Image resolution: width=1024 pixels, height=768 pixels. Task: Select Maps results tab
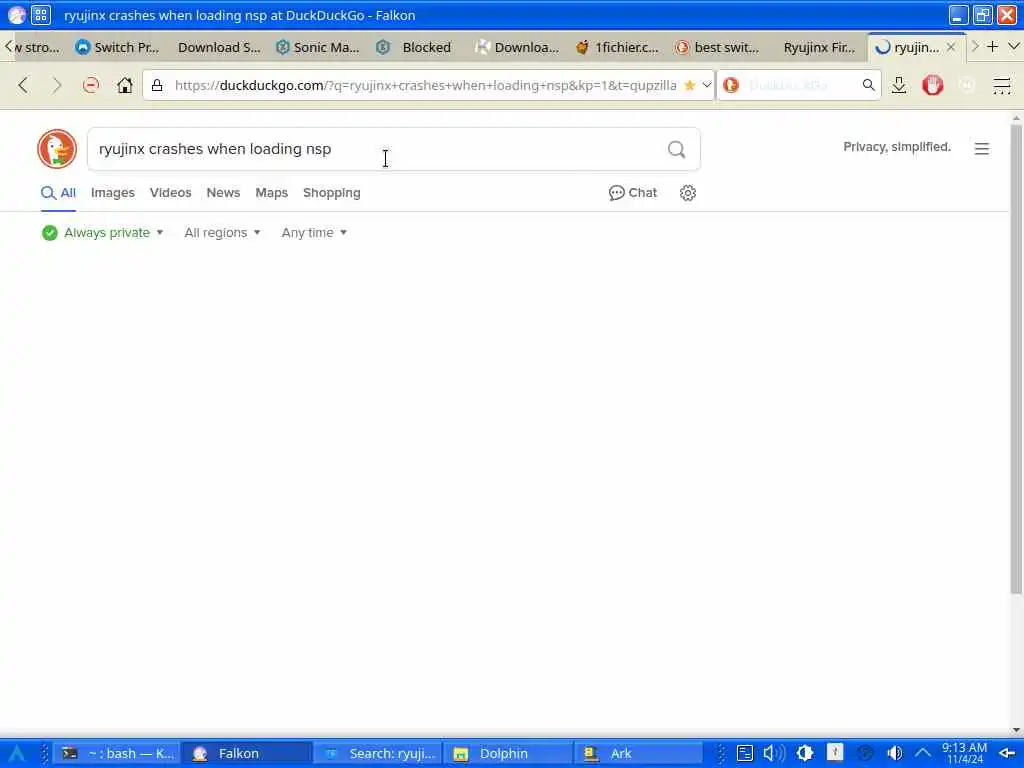click(x=272, y=193)
